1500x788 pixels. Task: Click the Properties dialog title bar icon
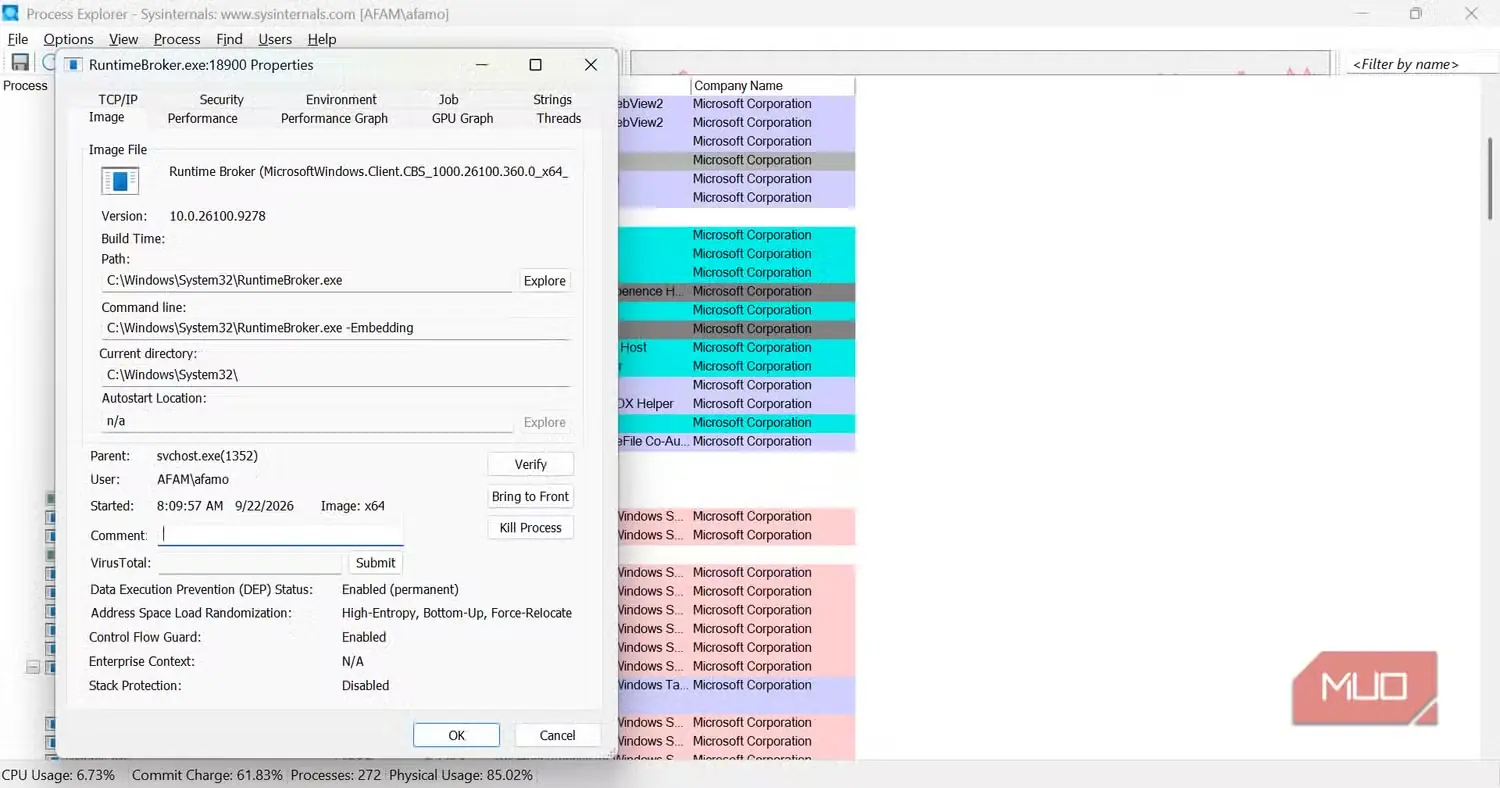tap(72, 65)
